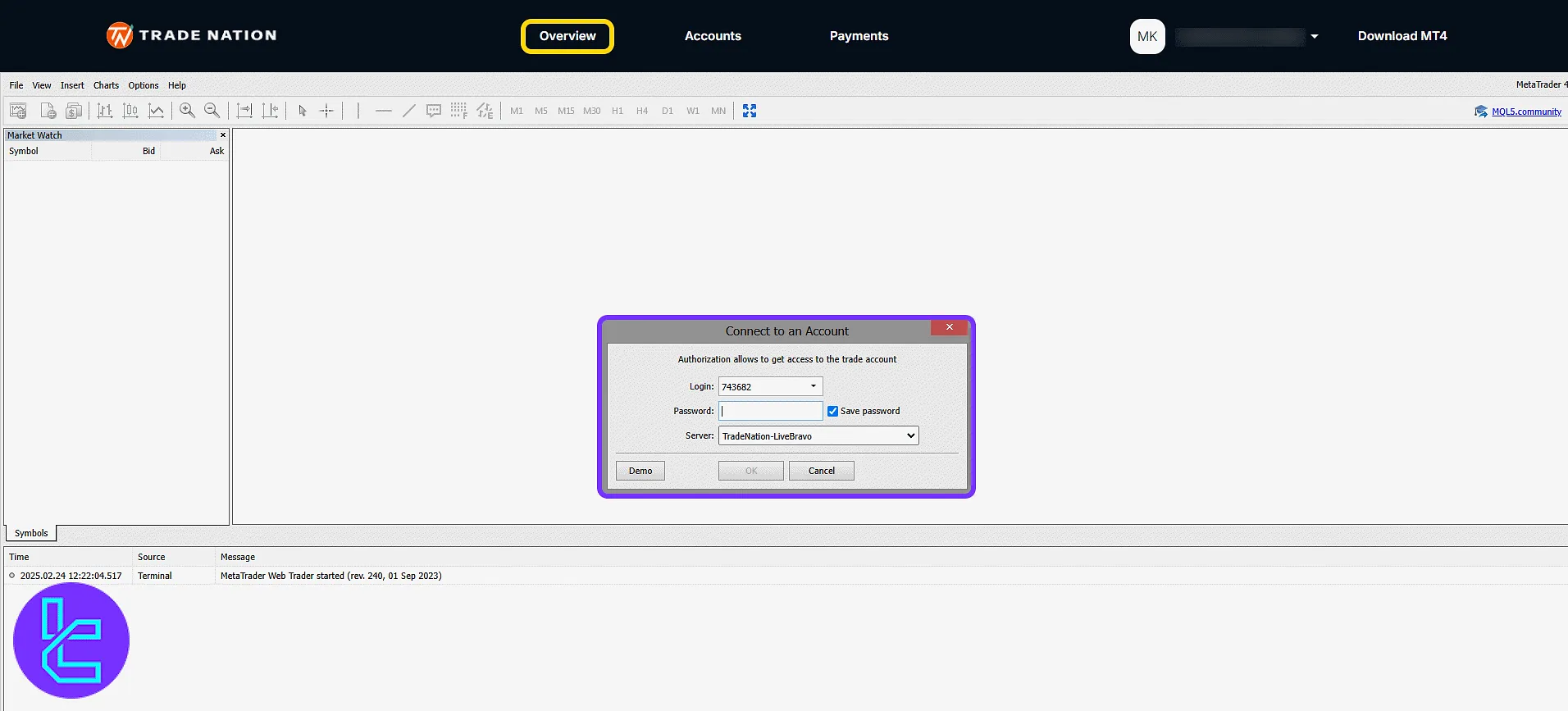Click the MK user avatar

tap(1147, 36)
